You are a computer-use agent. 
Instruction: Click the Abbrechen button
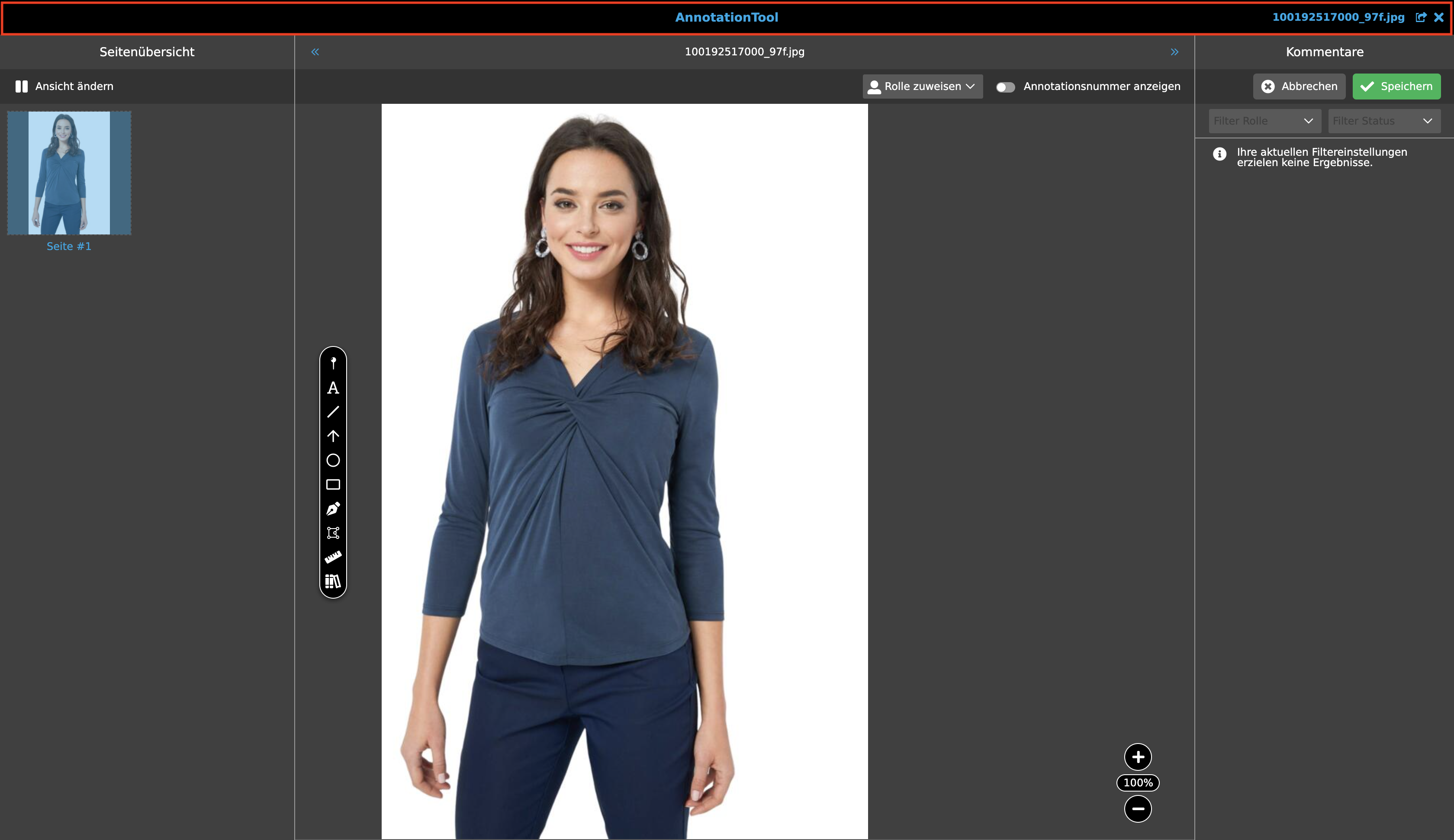[x=1299, y=87]
